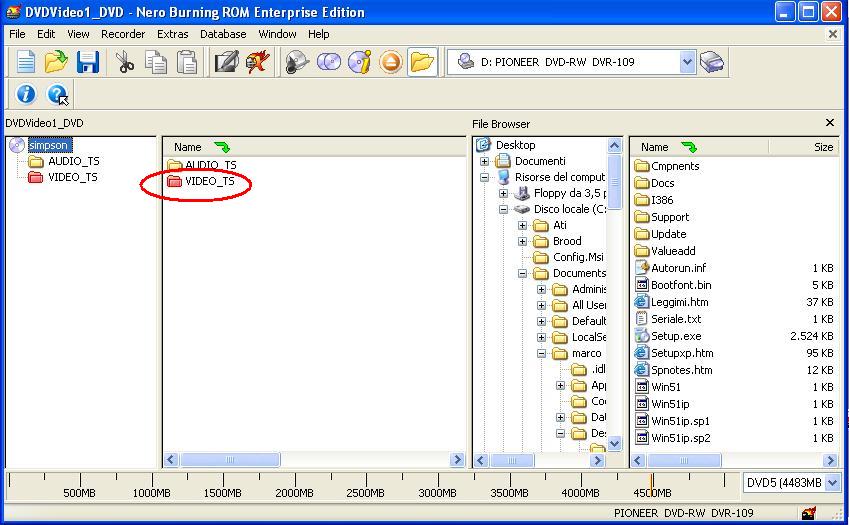This screenshot has height=525, width=849.
Task: Select the simpson disc root node
Action: click(49, 145)
